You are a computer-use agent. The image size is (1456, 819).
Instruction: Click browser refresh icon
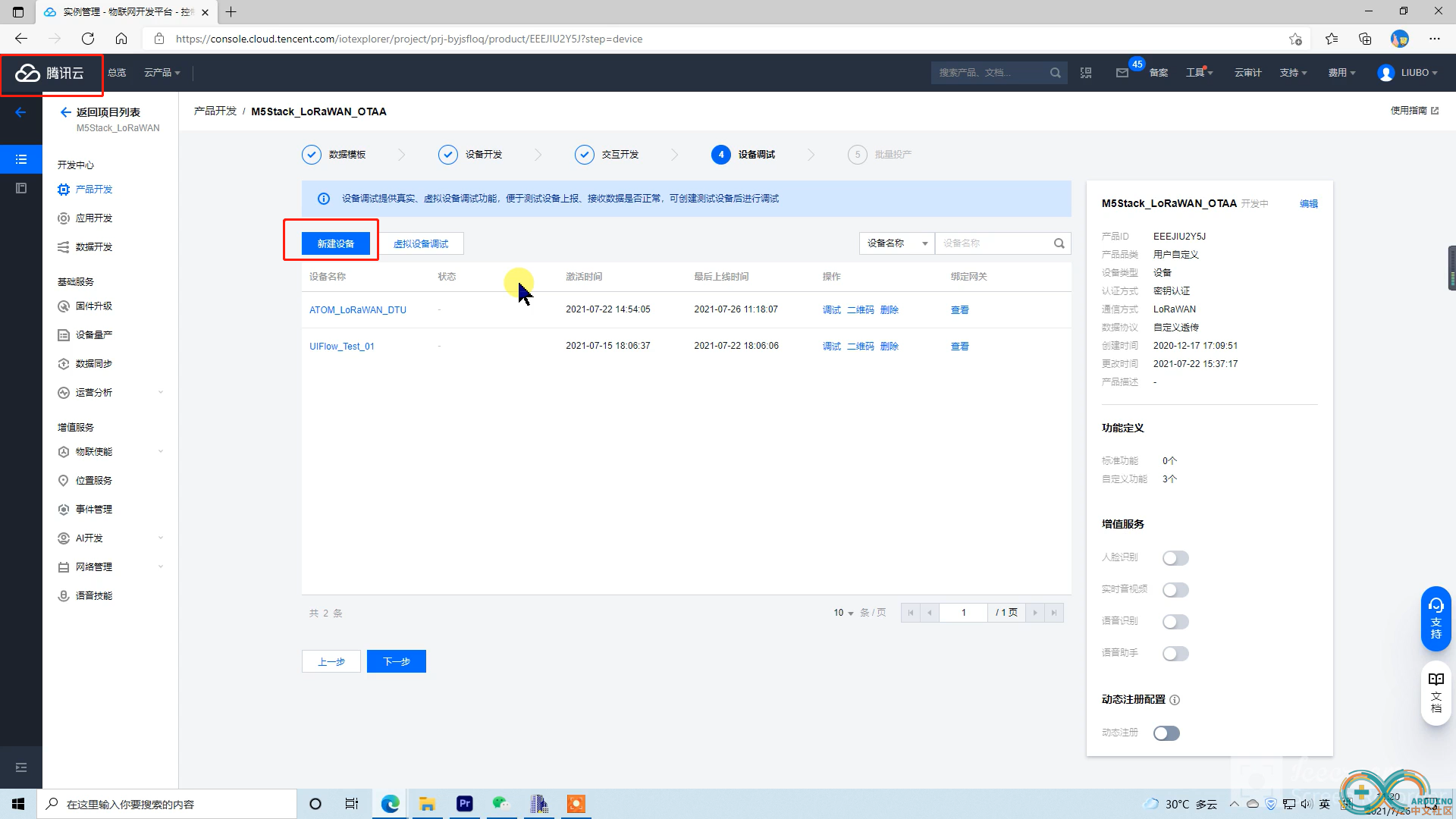tap(88, 39)
